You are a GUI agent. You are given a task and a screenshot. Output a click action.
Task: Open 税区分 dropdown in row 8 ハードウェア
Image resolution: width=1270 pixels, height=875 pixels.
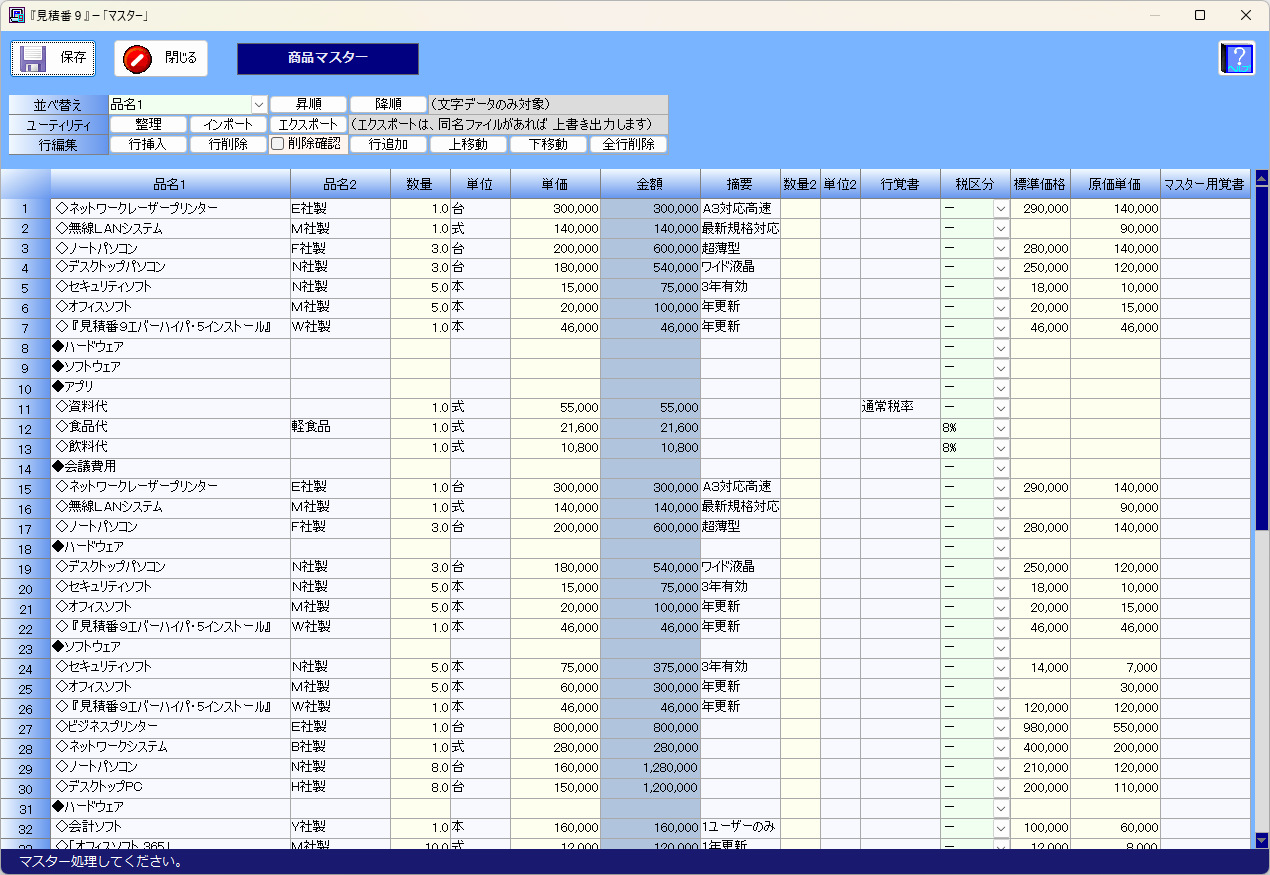tap(1001, 348)
